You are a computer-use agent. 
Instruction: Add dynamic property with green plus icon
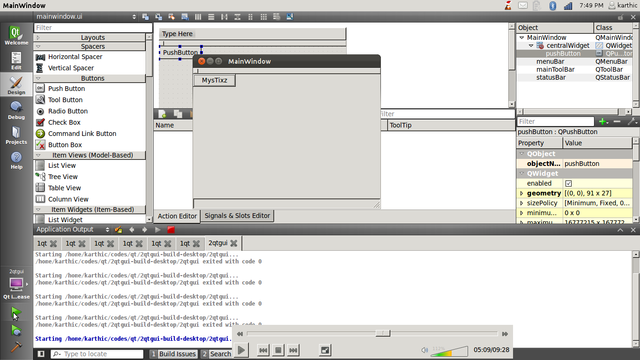pos(603,121)
